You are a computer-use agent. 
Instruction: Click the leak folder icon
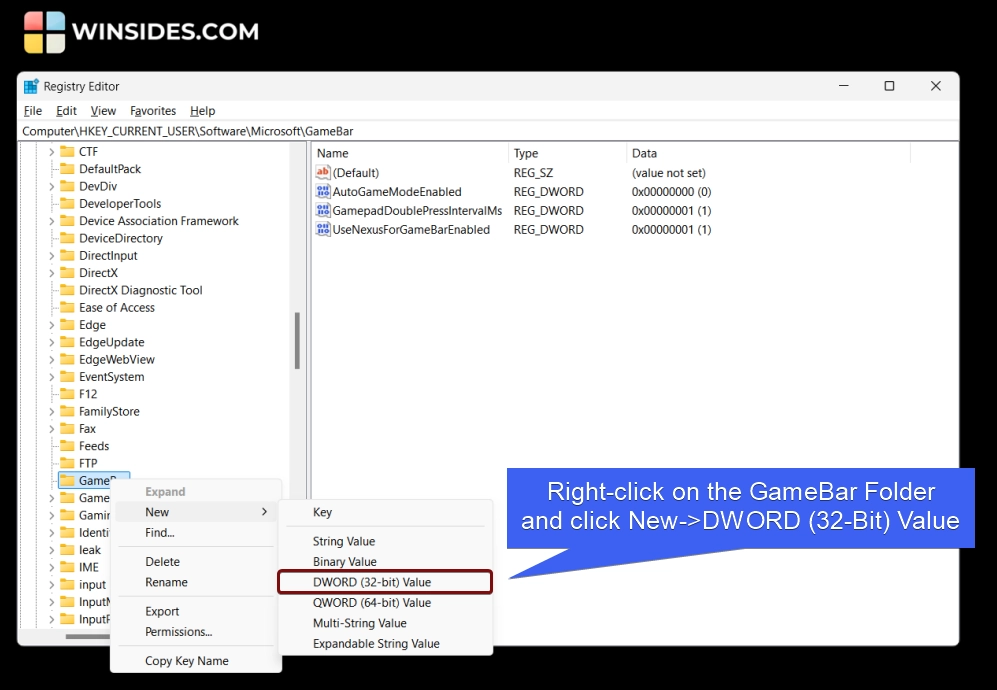67,549
